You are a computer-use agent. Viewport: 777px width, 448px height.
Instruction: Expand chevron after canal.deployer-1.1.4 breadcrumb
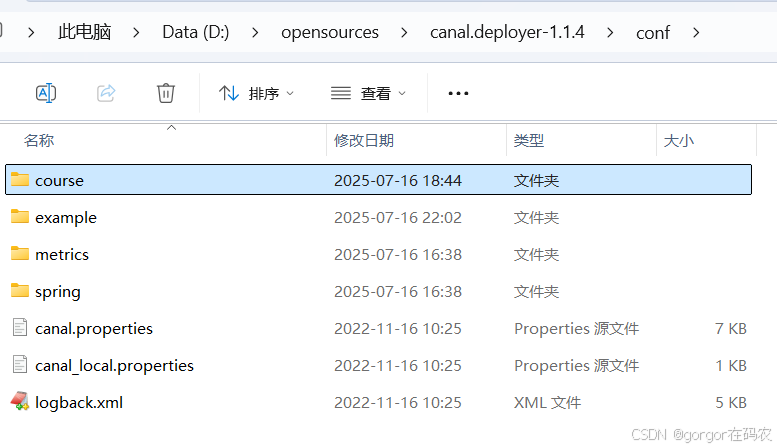[x=610, y=33]
